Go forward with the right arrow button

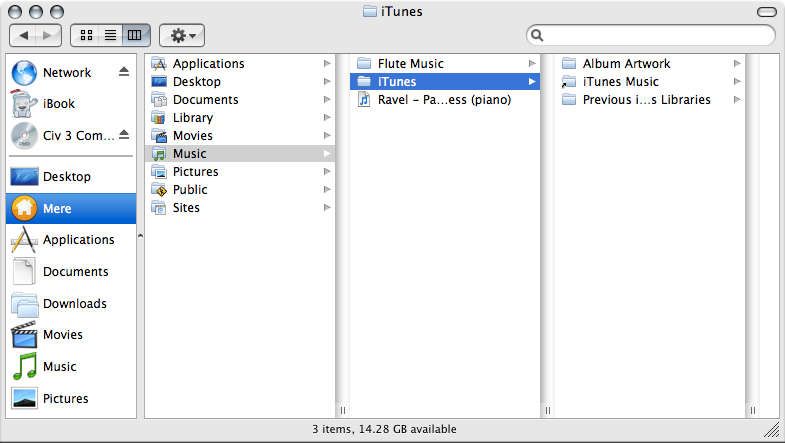click(48, 35)
